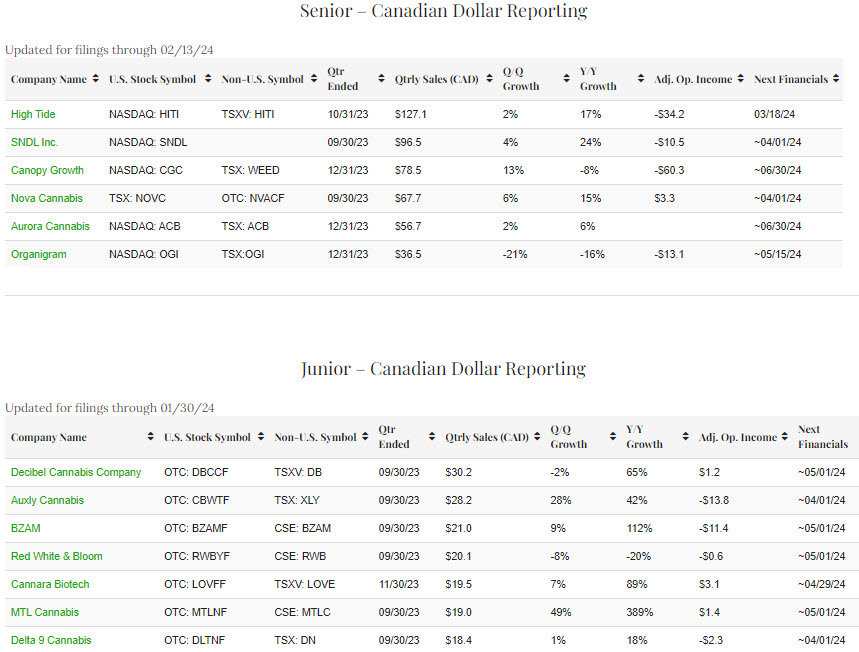Open the Canopy Growth company link
This screenshot has width=859, height=652.
[47, 170]
